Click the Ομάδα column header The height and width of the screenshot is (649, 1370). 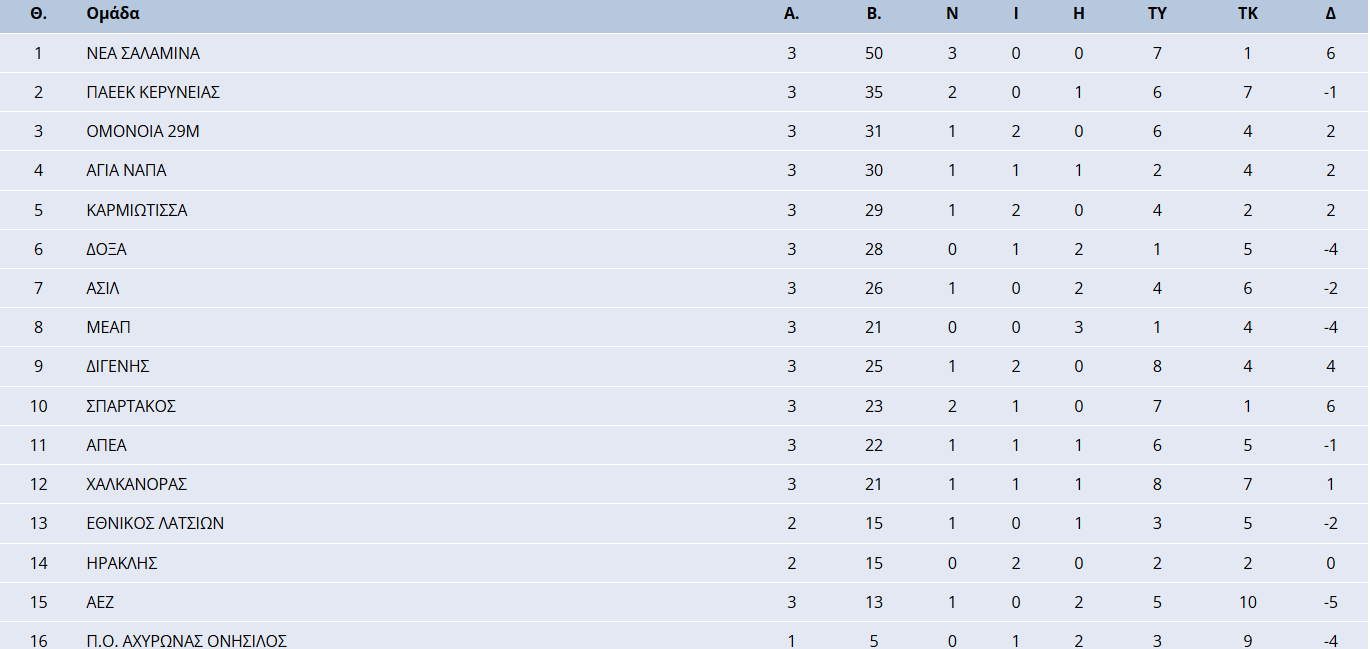tap(113, 14)
